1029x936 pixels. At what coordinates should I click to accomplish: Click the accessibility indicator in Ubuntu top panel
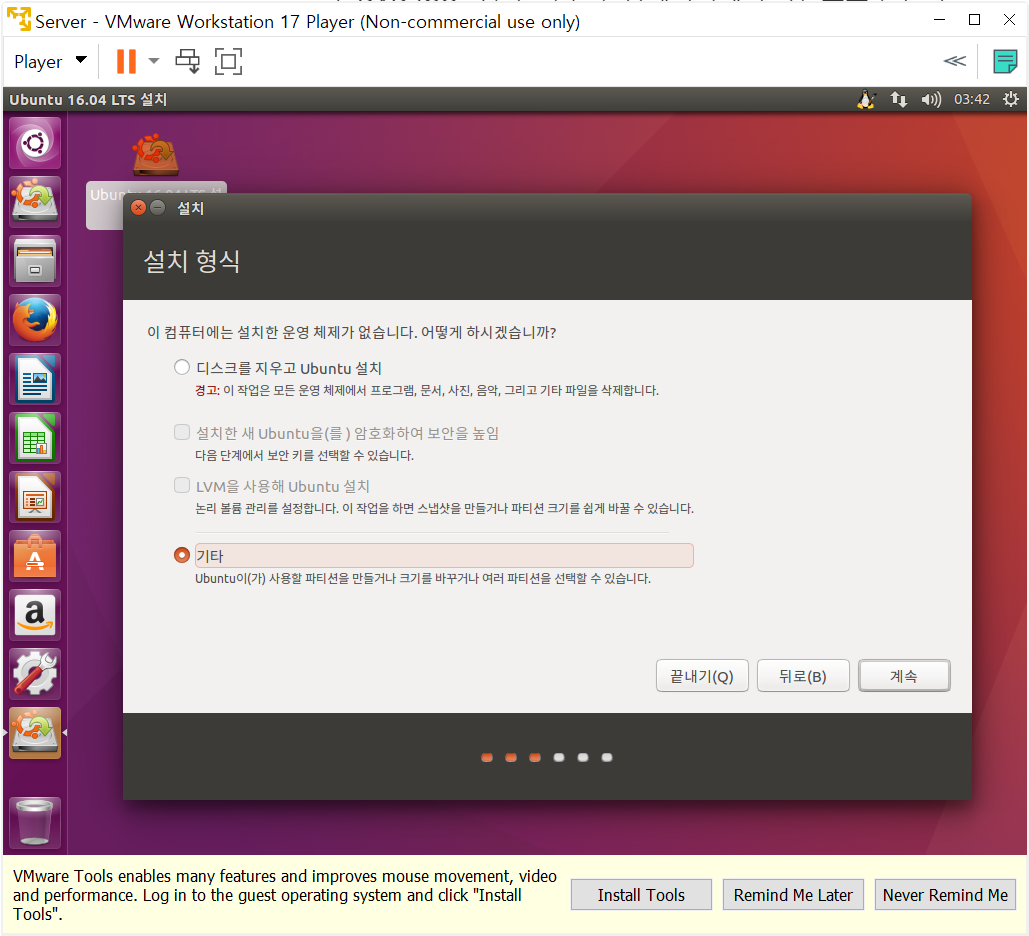click(866, 100)
